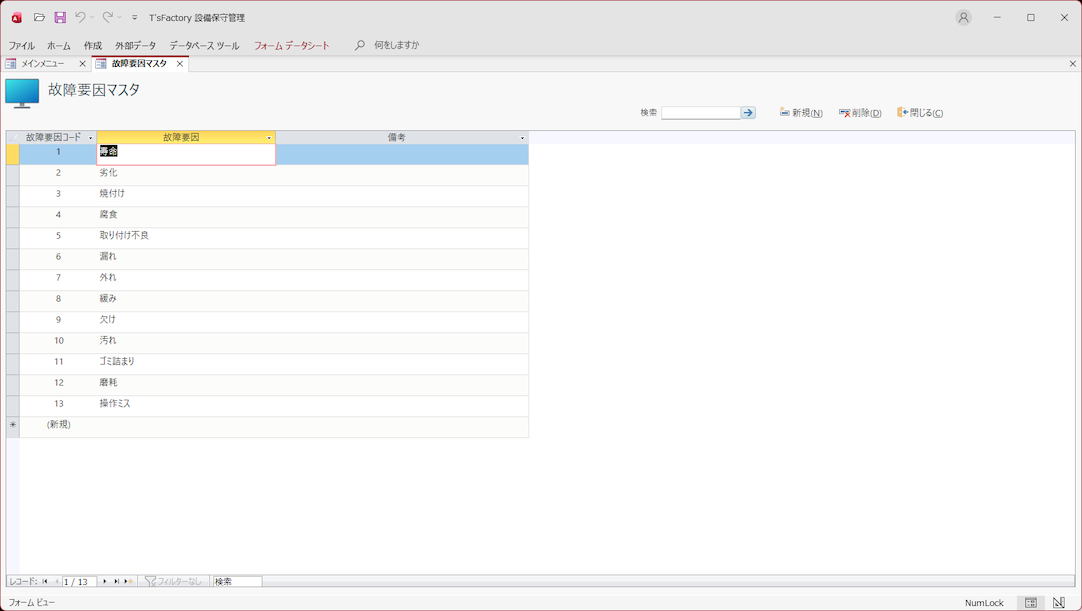Click the user account icon in title bar
The image size is (1082, 611).
pyautogui.click(x=963, y=18)
